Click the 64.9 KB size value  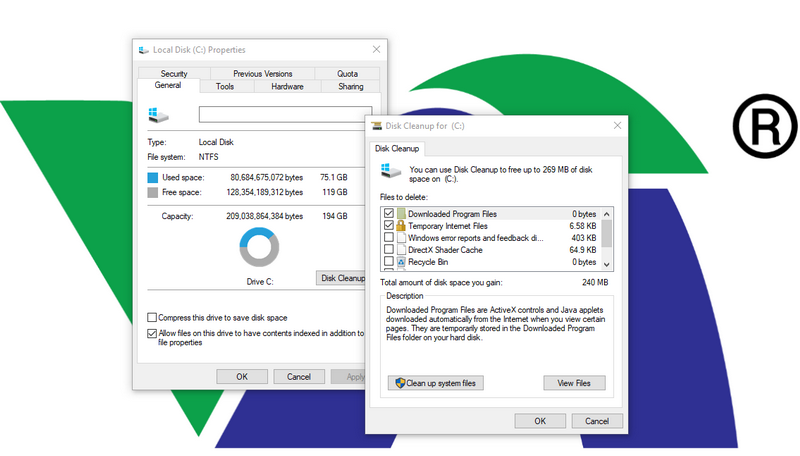coord(583,250)
